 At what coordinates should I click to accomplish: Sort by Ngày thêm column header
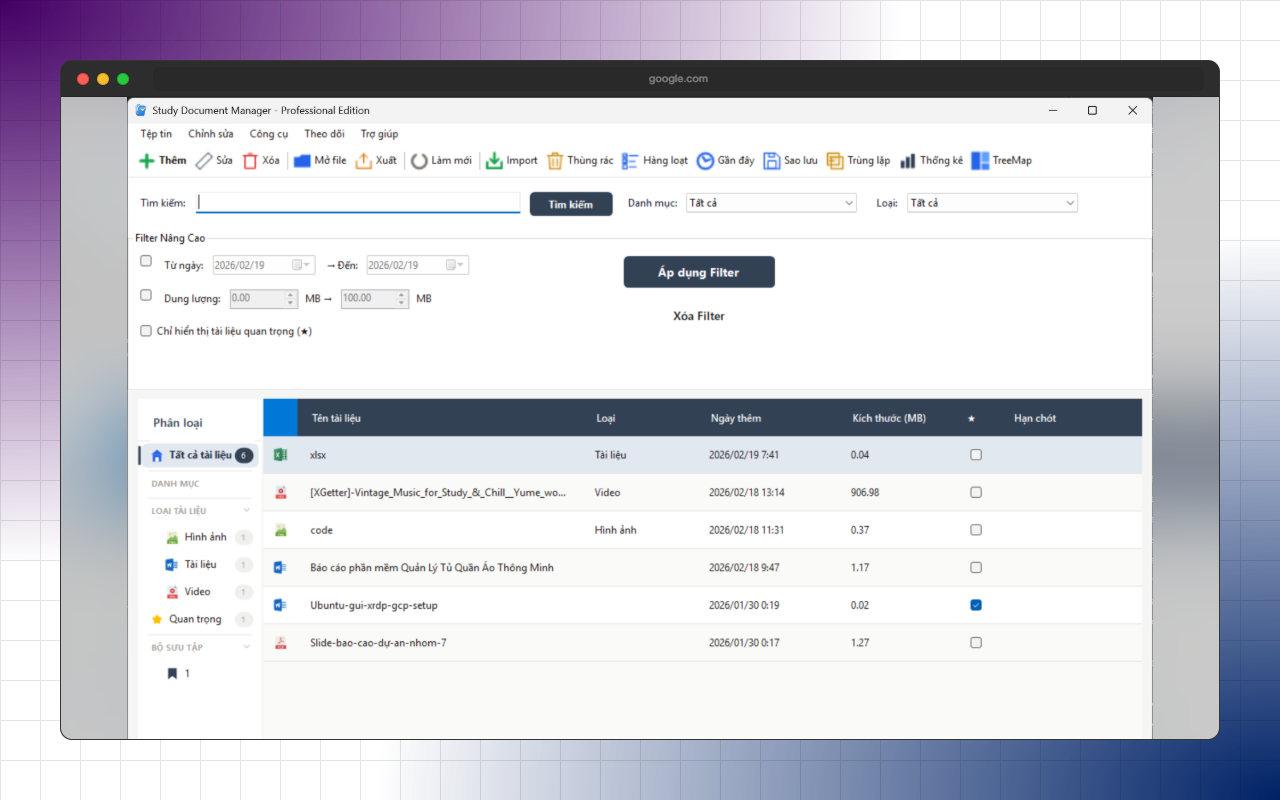736,418
